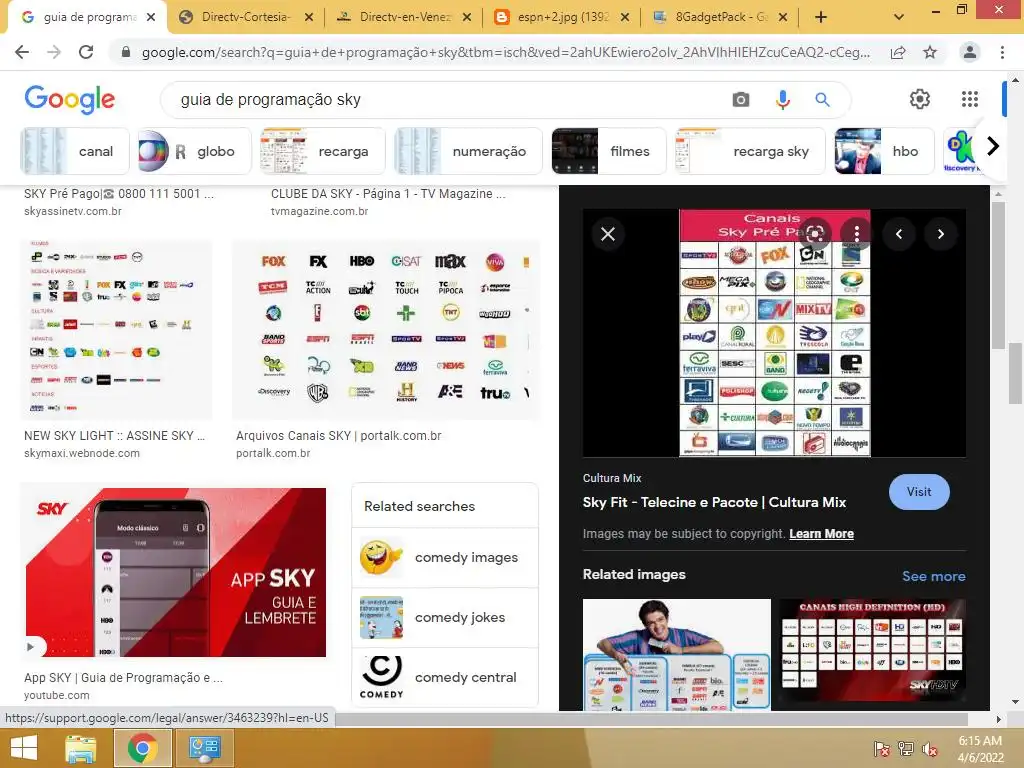The image size is (1024, 768).
Task: Open Control Panel taskbar icon
Action: tap(204, 748)
